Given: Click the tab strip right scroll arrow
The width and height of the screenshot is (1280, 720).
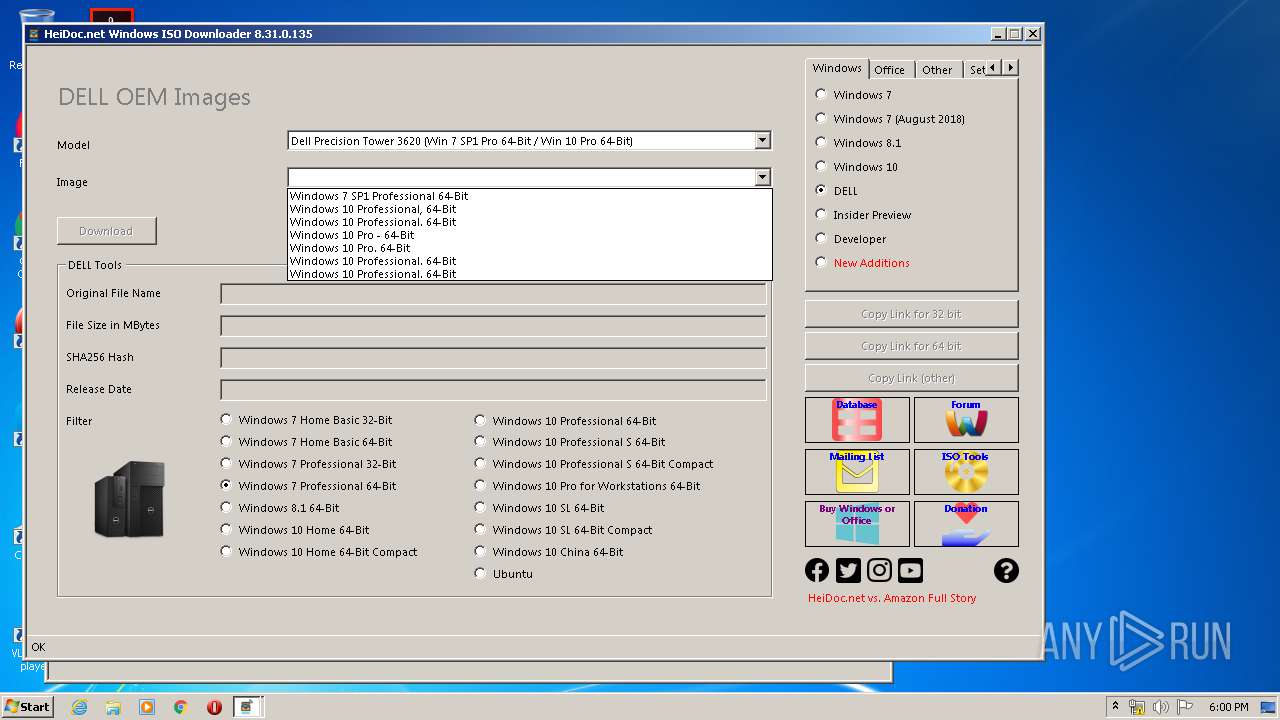Looking at the screenshot, I should pyautogui.click(x=1011, y=68).
